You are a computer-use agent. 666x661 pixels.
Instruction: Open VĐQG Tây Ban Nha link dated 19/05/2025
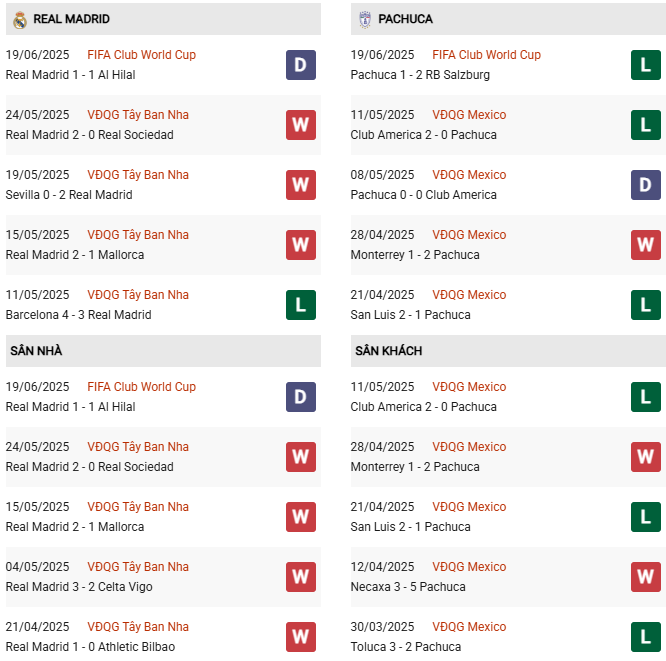(138, 175)
